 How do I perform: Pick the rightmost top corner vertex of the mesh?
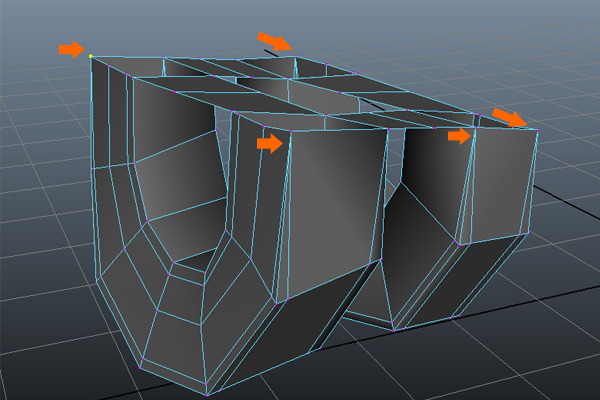pyautogui.click(x=538, y=131)
